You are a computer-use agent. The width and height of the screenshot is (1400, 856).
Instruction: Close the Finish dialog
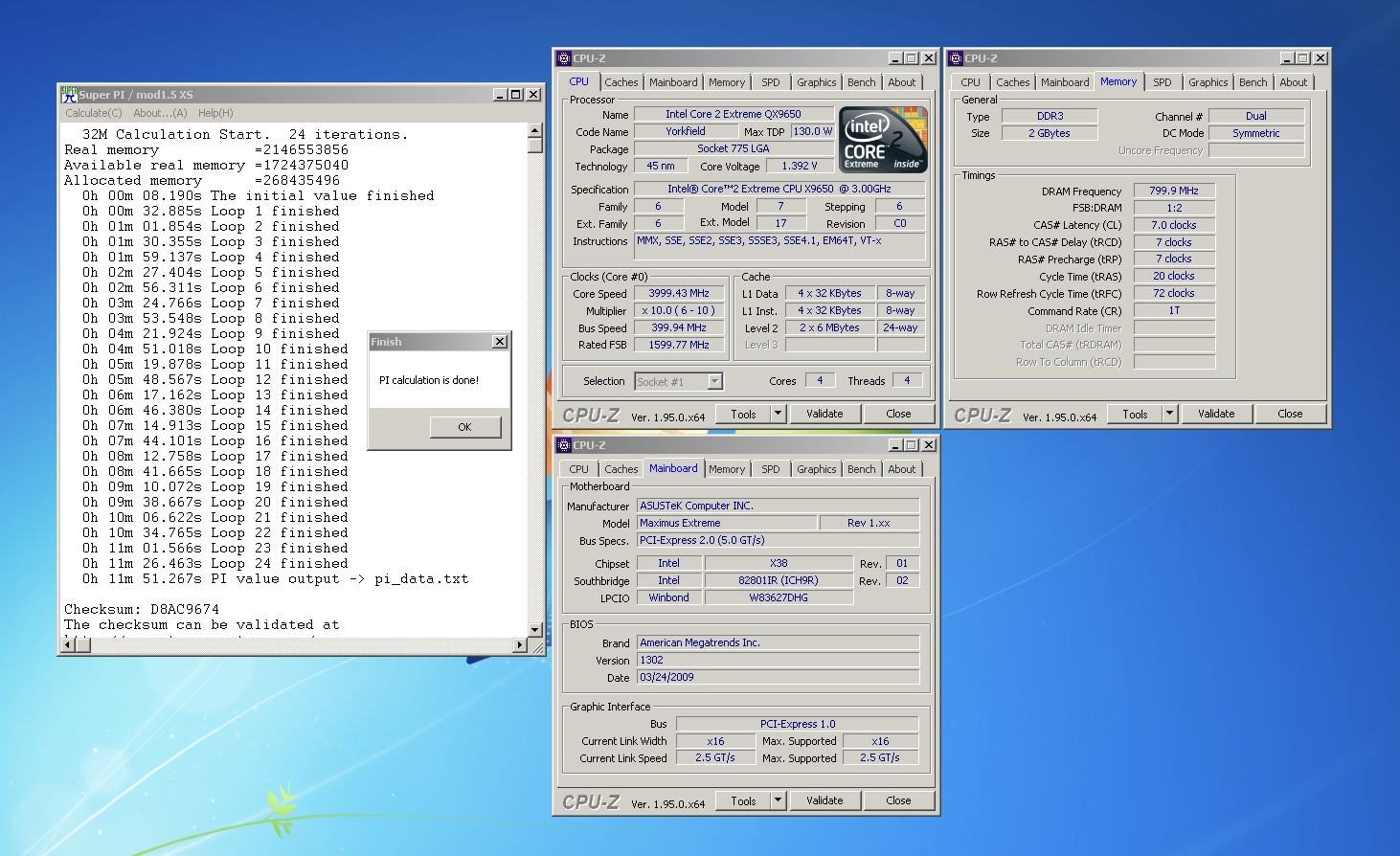pos(499,342)
